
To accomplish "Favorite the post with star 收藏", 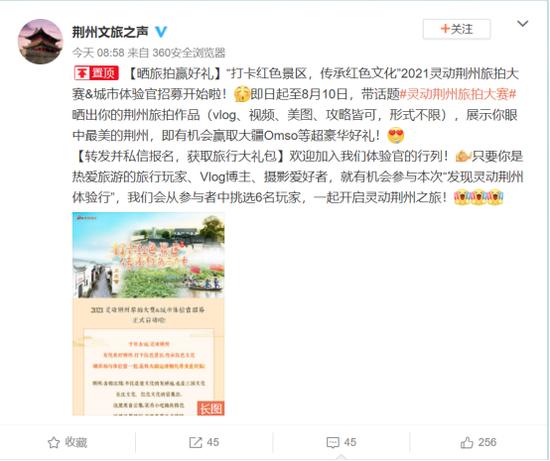I will pos(67,442).
